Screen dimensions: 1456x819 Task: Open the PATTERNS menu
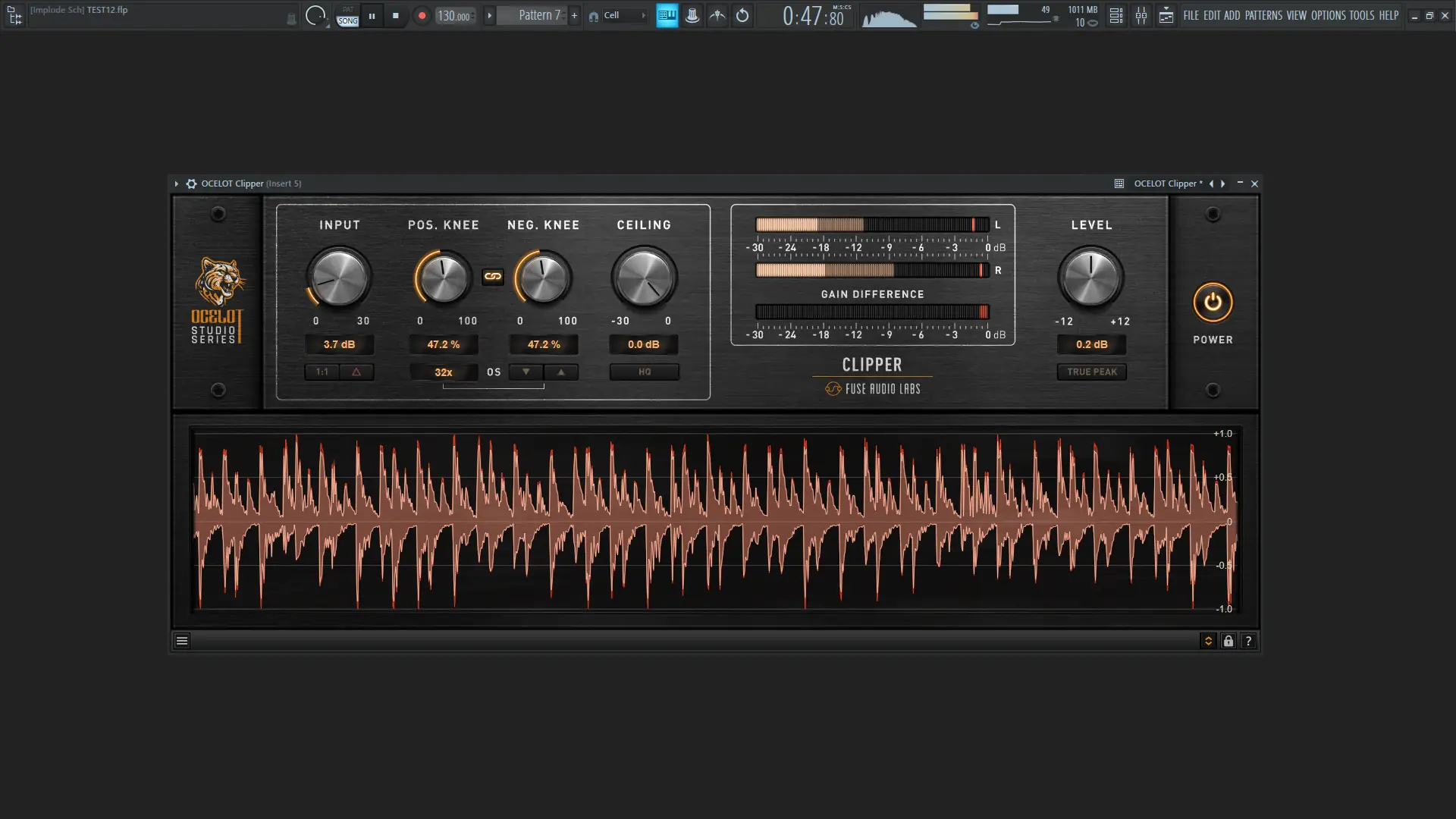point(1263,15)
